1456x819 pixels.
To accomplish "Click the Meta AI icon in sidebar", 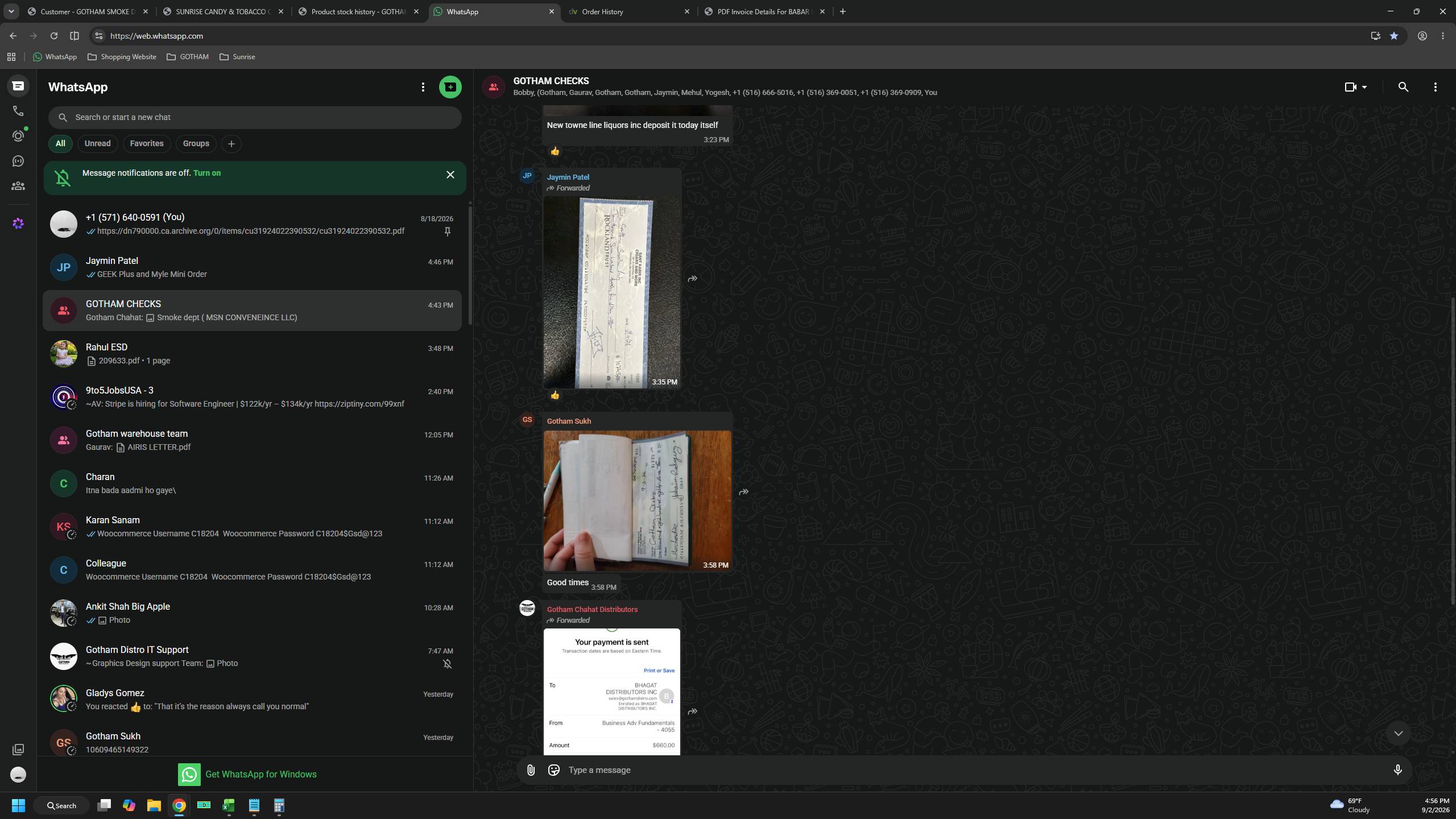I will (18, 224).
